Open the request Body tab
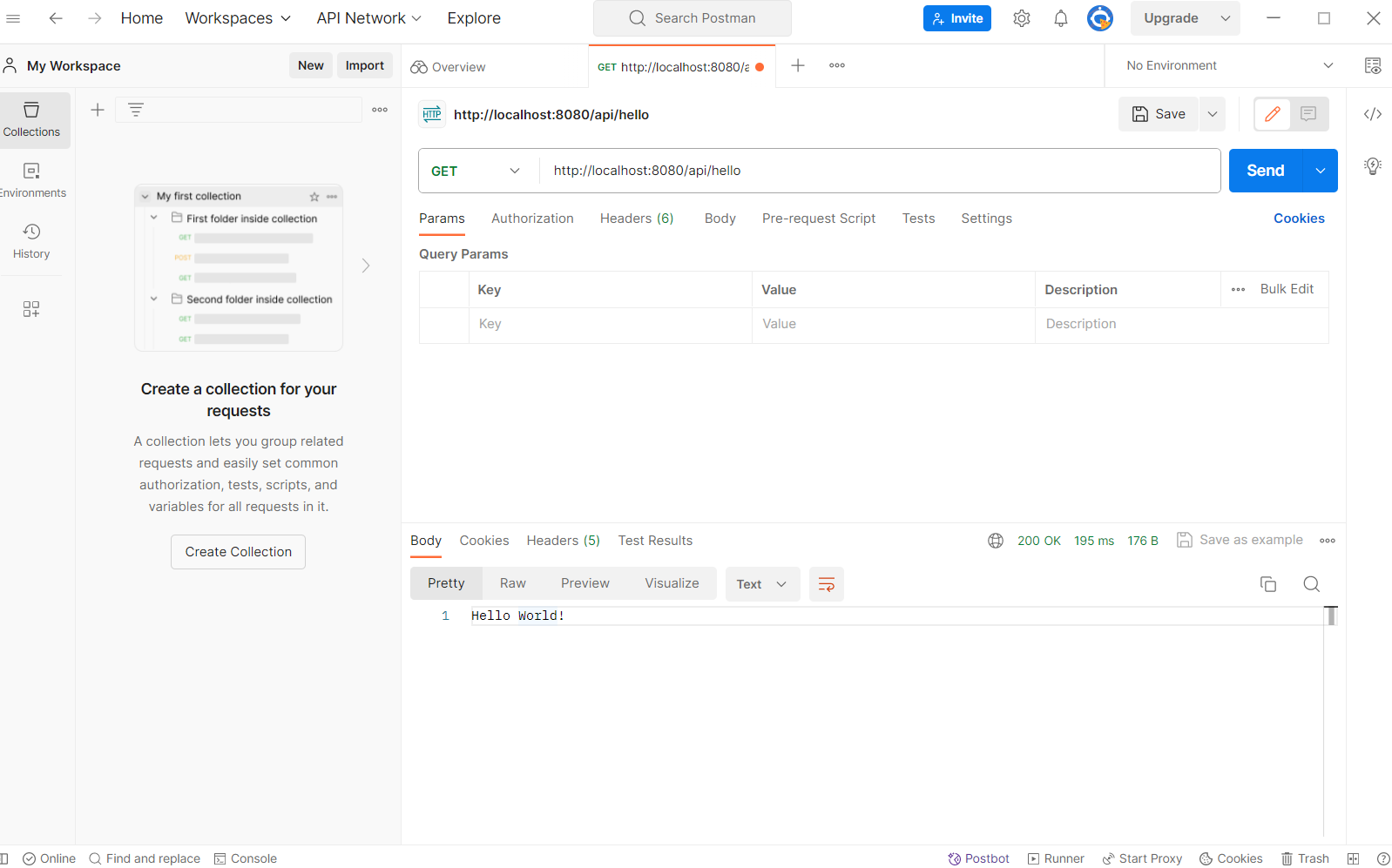Image resolution: width=1392 pixels, height=868 pixels. point(720,219)
